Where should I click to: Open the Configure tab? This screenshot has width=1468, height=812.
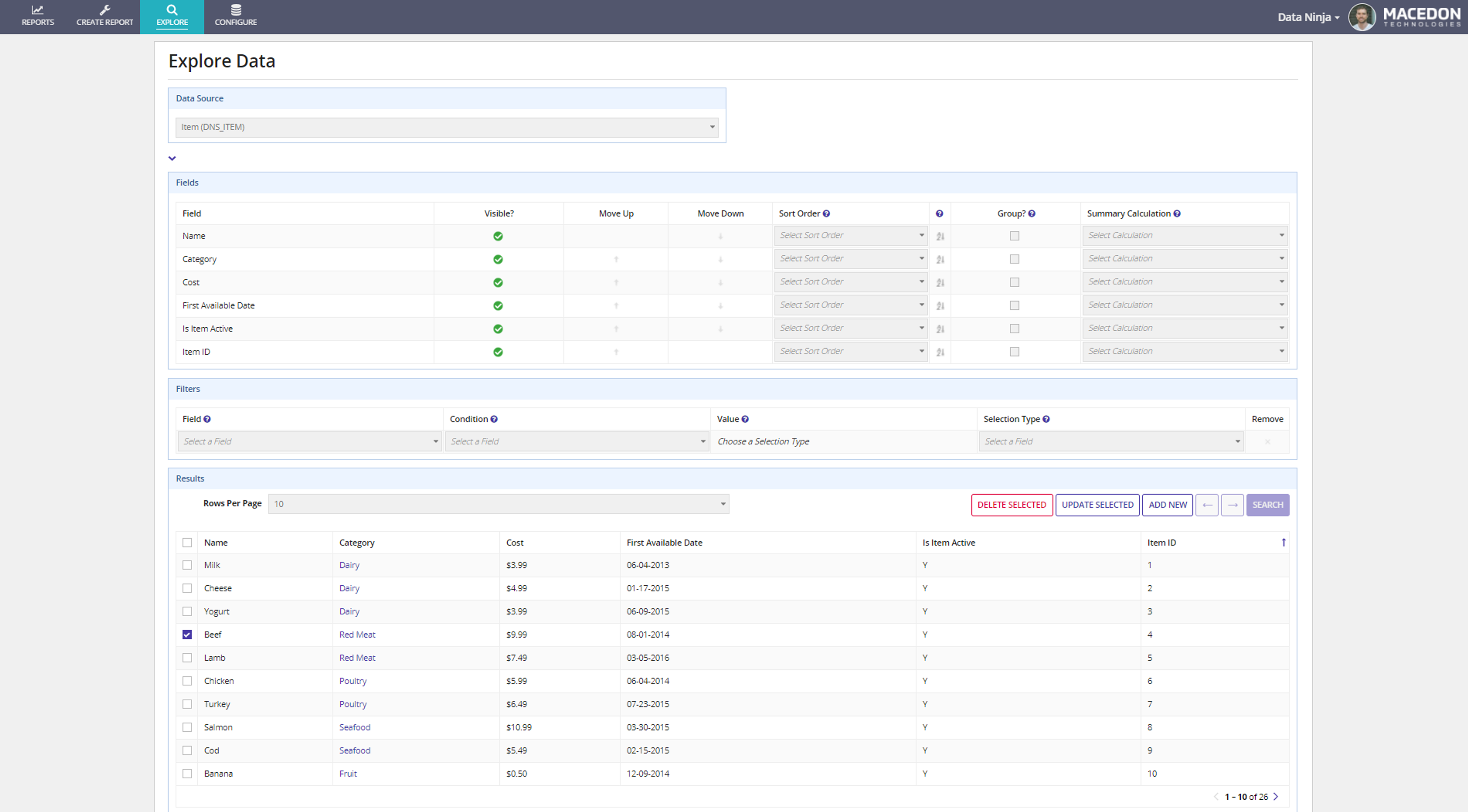(235, 16)
